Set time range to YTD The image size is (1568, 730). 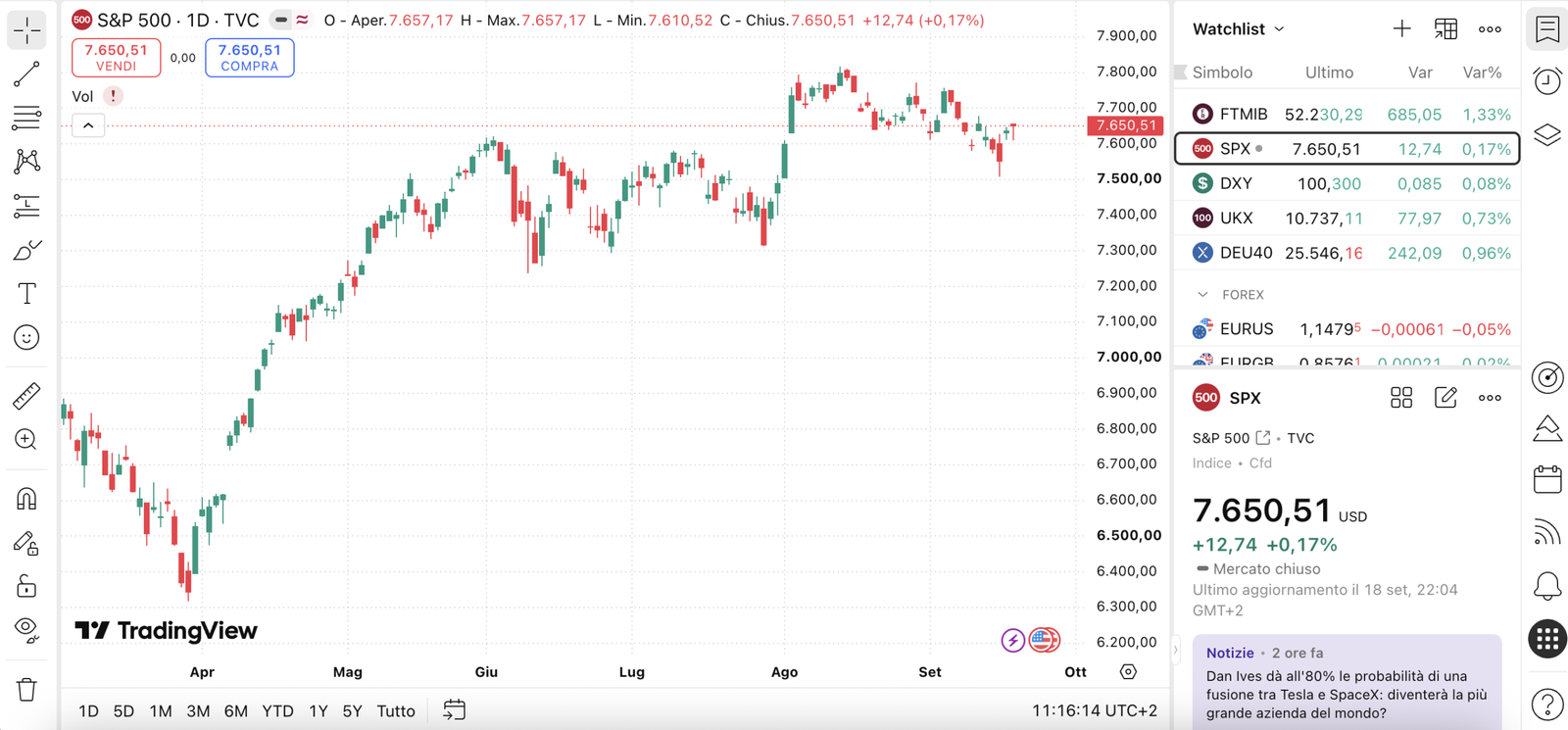[277, 711]
